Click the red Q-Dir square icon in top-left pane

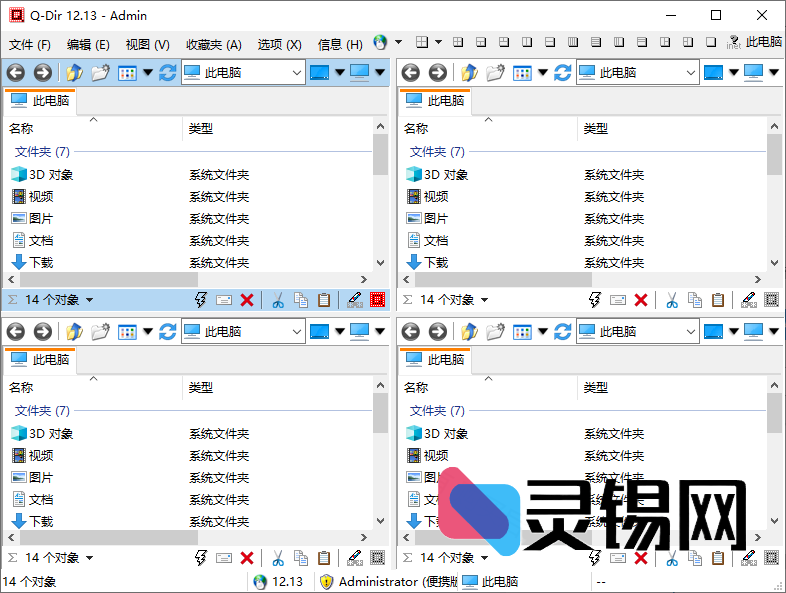[377, 300]
